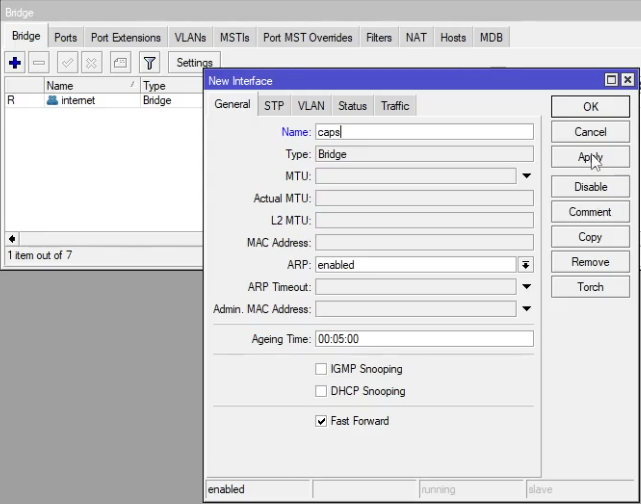The height and width of the screenshot is (504, 641).
Task: Uncheck the Fast Forward checkbox
Action: pyautogui.click(x=322, y=421)
